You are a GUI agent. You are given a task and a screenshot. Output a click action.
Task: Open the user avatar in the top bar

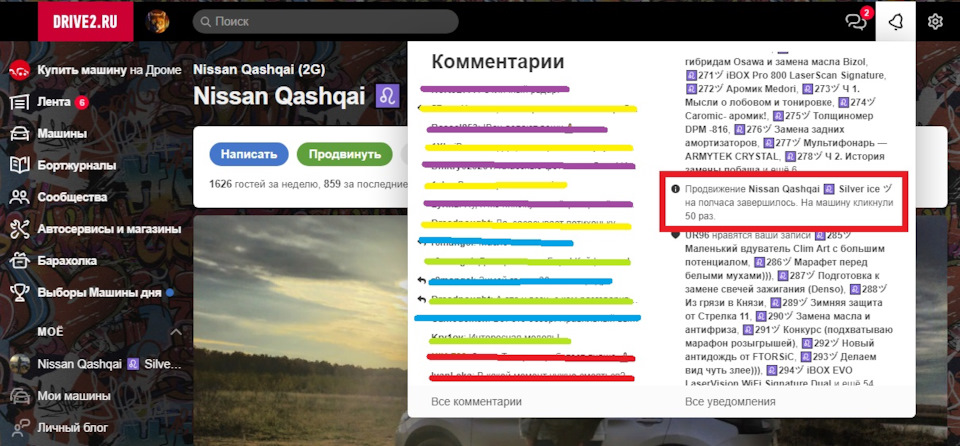(x=157, y=21)
